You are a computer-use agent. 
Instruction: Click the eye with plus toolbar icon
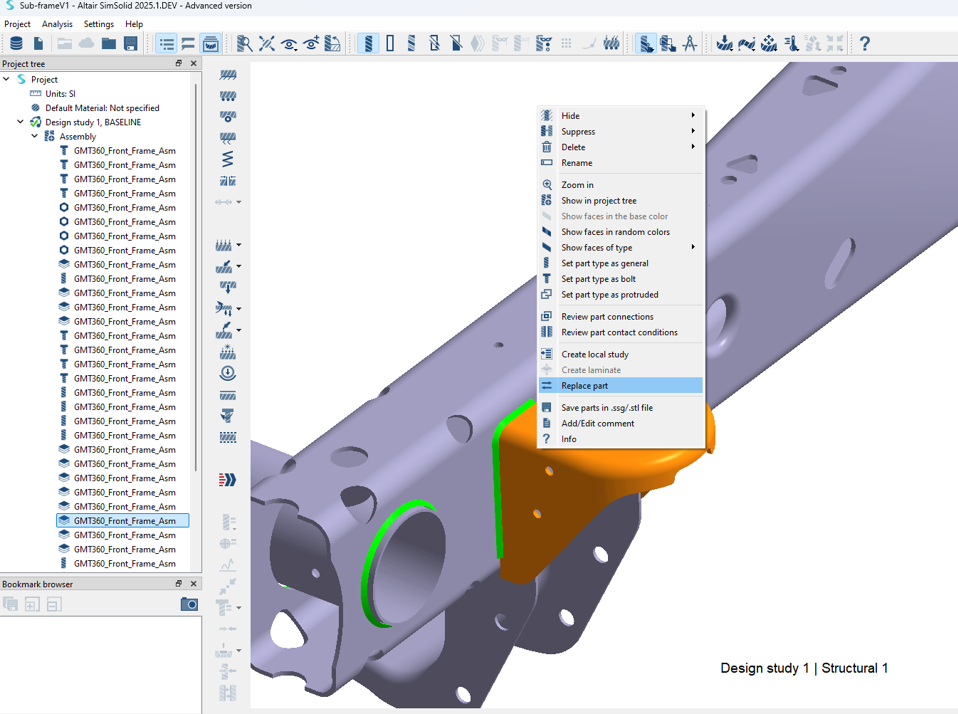(x=311, y=44)
